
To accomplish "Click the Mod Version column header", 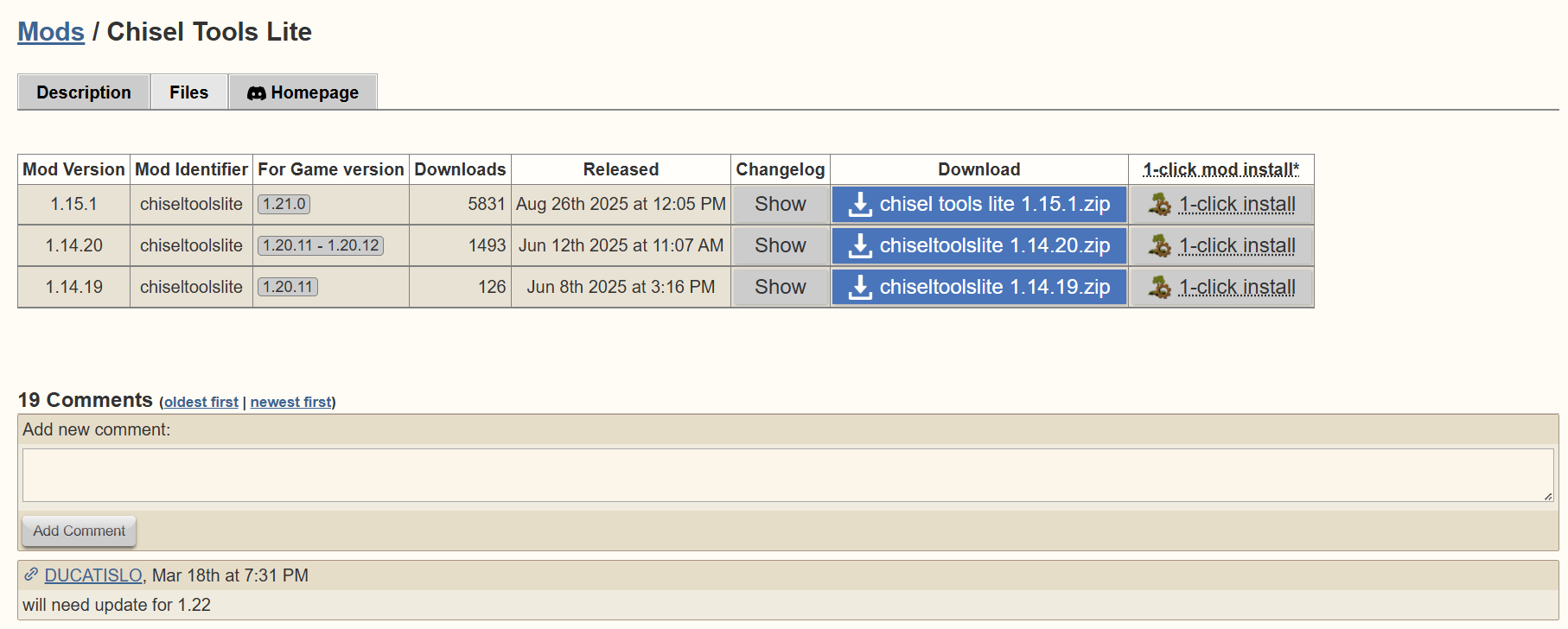I will pos(73,170).
